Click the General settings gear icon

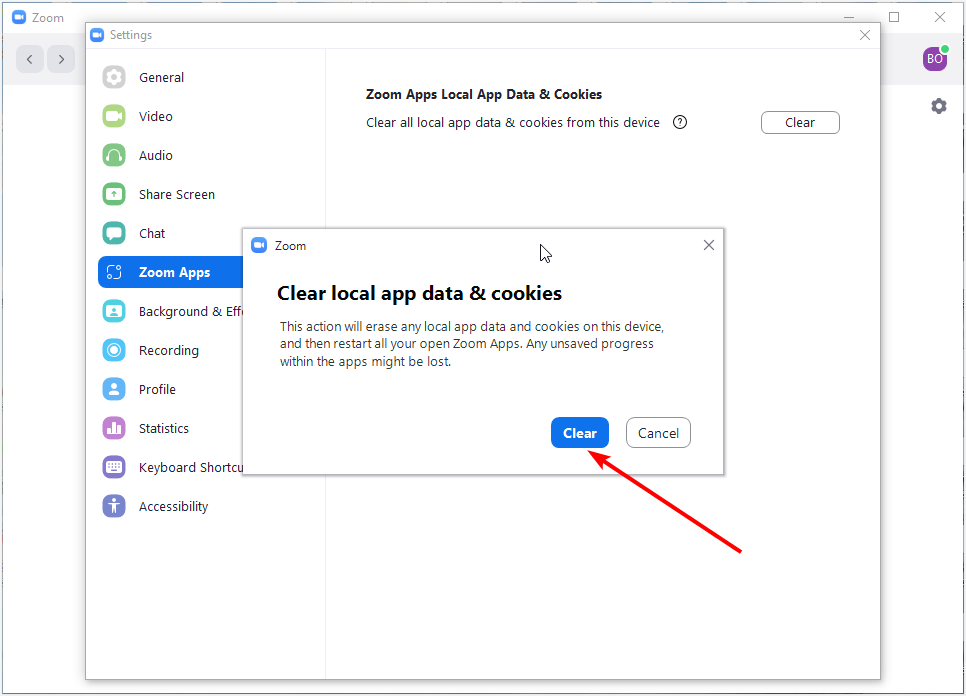[x=114, y=77]
